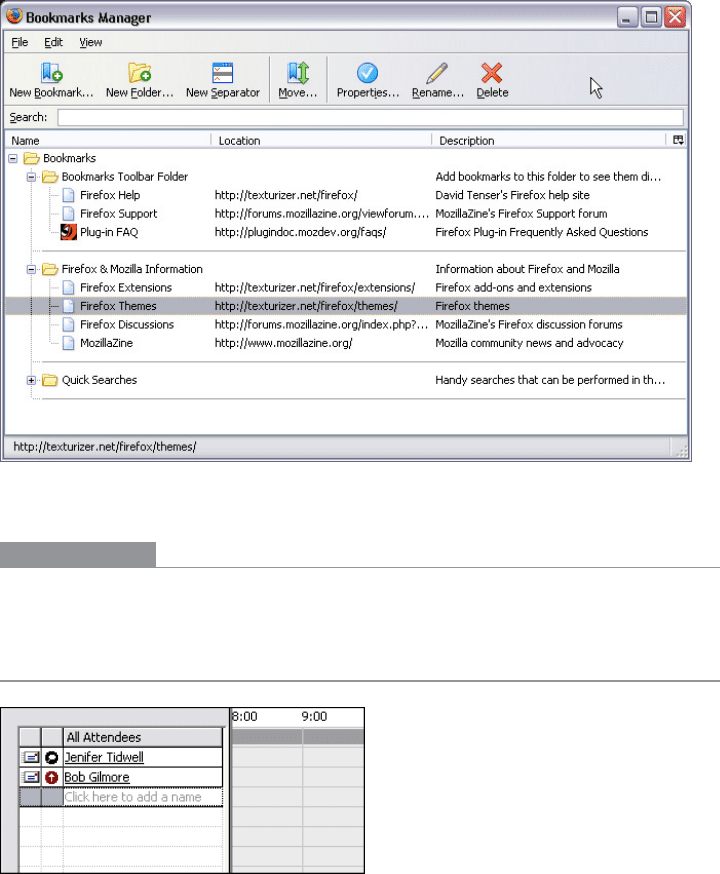The height and width of the screenshot is (874, 720).
Task: Select the Firefox Discussions bookmark
Action: pyautogui.click(x=127, y=324)
